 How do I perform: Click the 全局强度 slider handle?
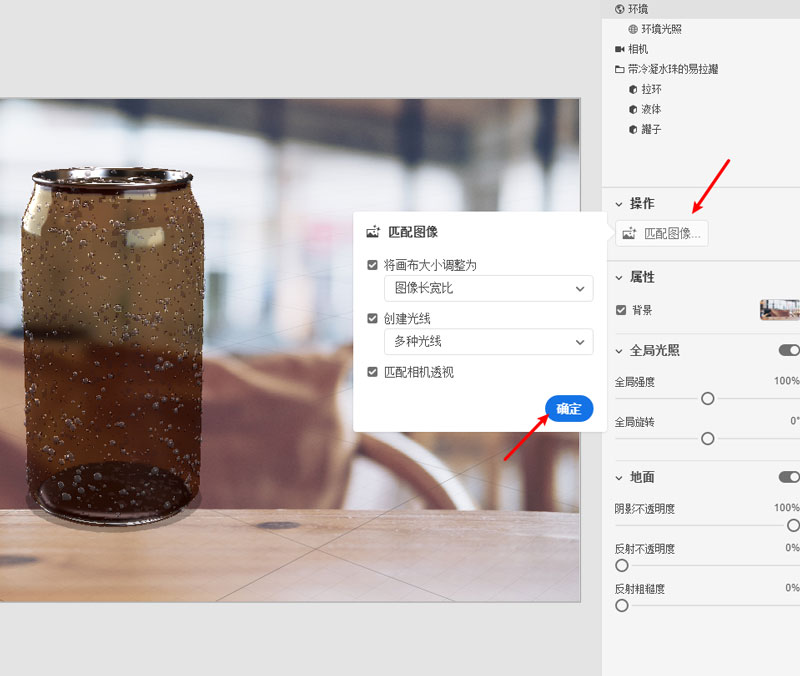[708, 398]
